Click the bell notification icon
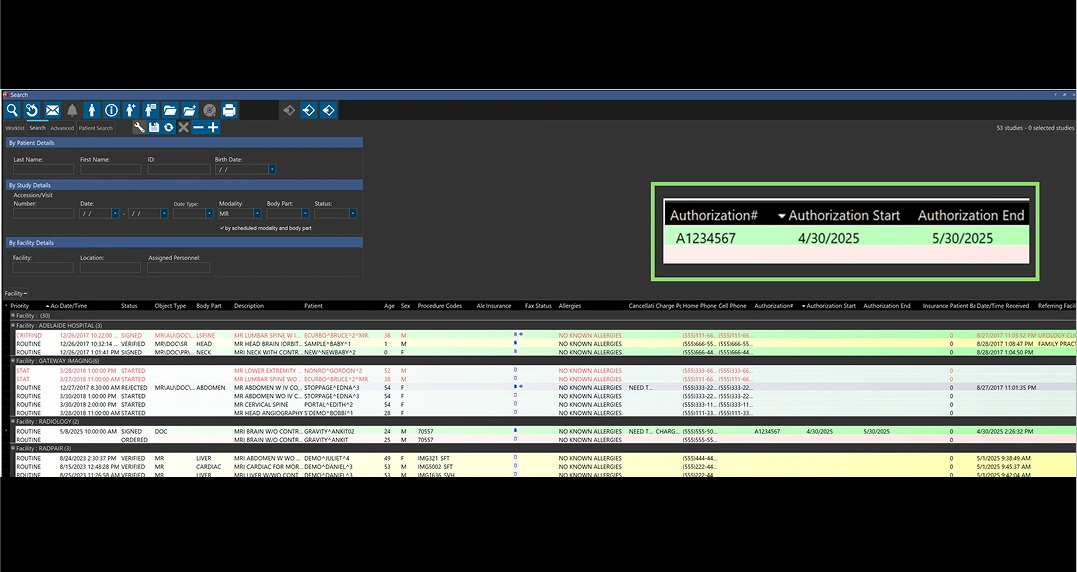This screenshot has height=572, width=1077. click(71, 110)
